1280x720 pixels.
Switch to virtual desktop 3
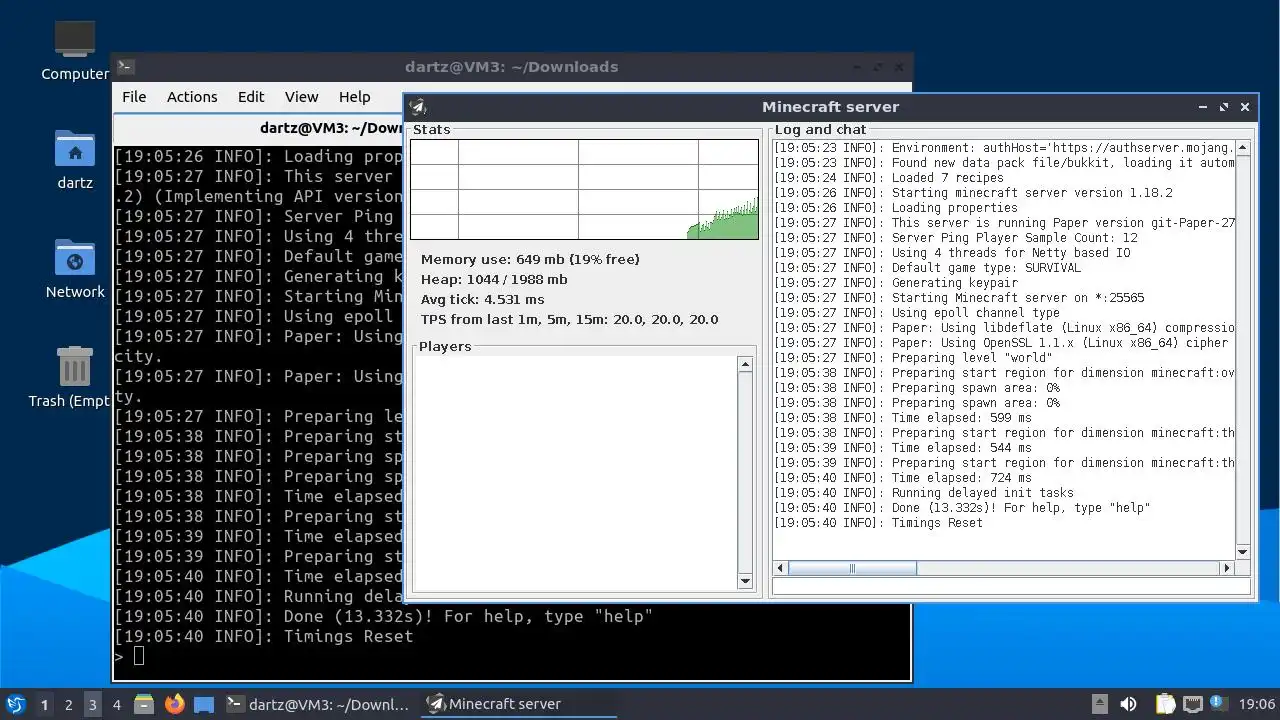[92, 704]
